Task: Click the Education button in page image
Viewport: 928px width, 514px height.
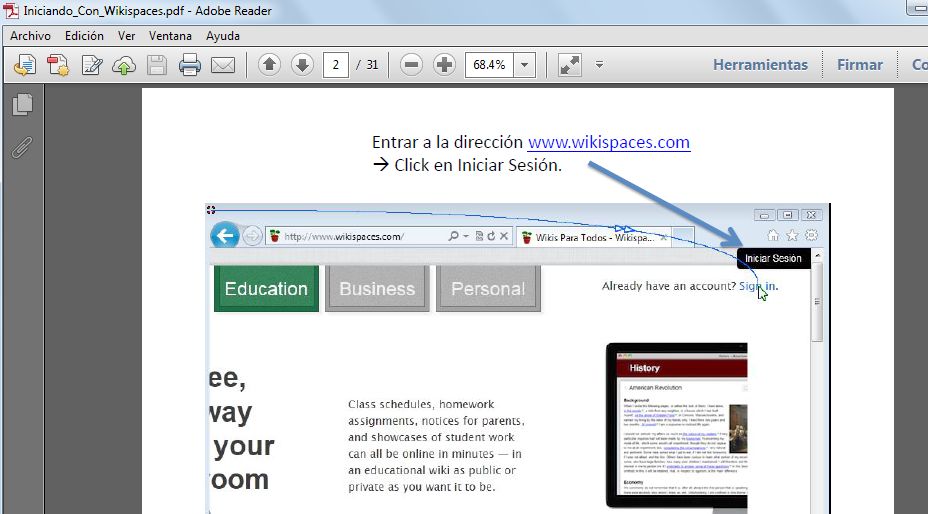Action: click(x=266, y=288)
